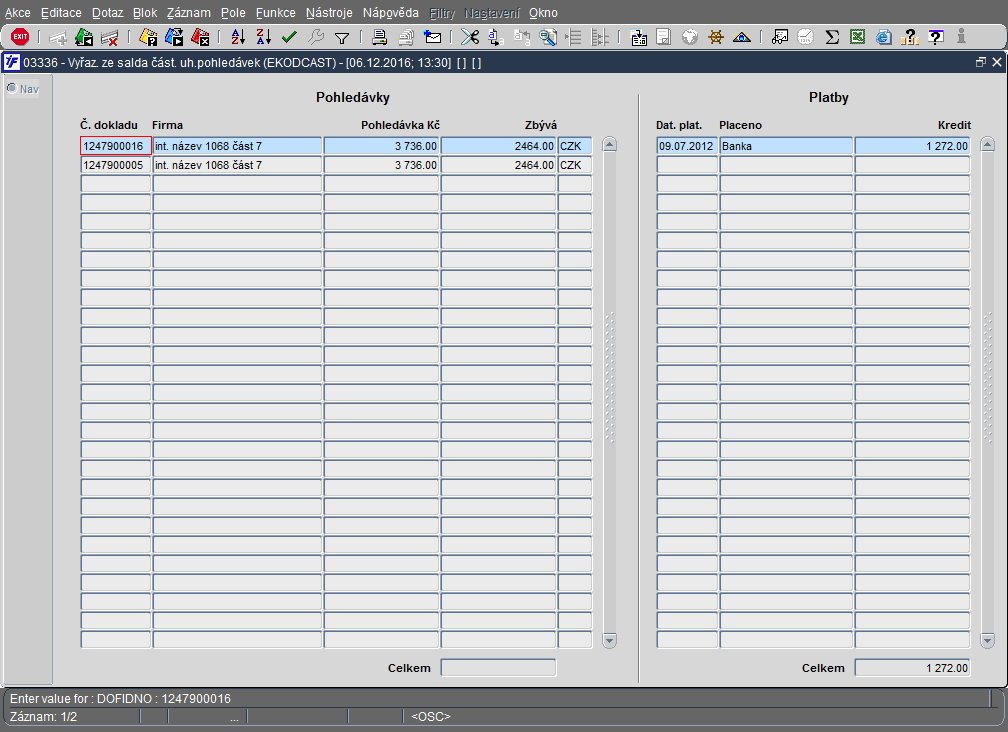This screenshot has width=1008, height=732.
Task: Click the red EXIT stop-sign icon
Action: (x=20, y=37)
